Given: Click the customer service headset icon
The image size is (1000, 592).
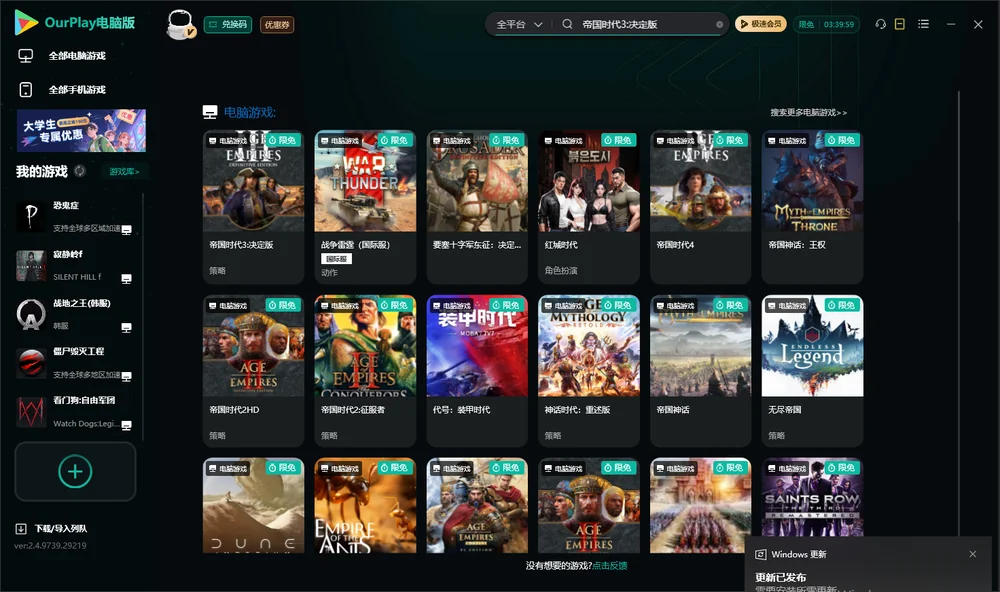Looking at the screenshot, I should point(880,24).
